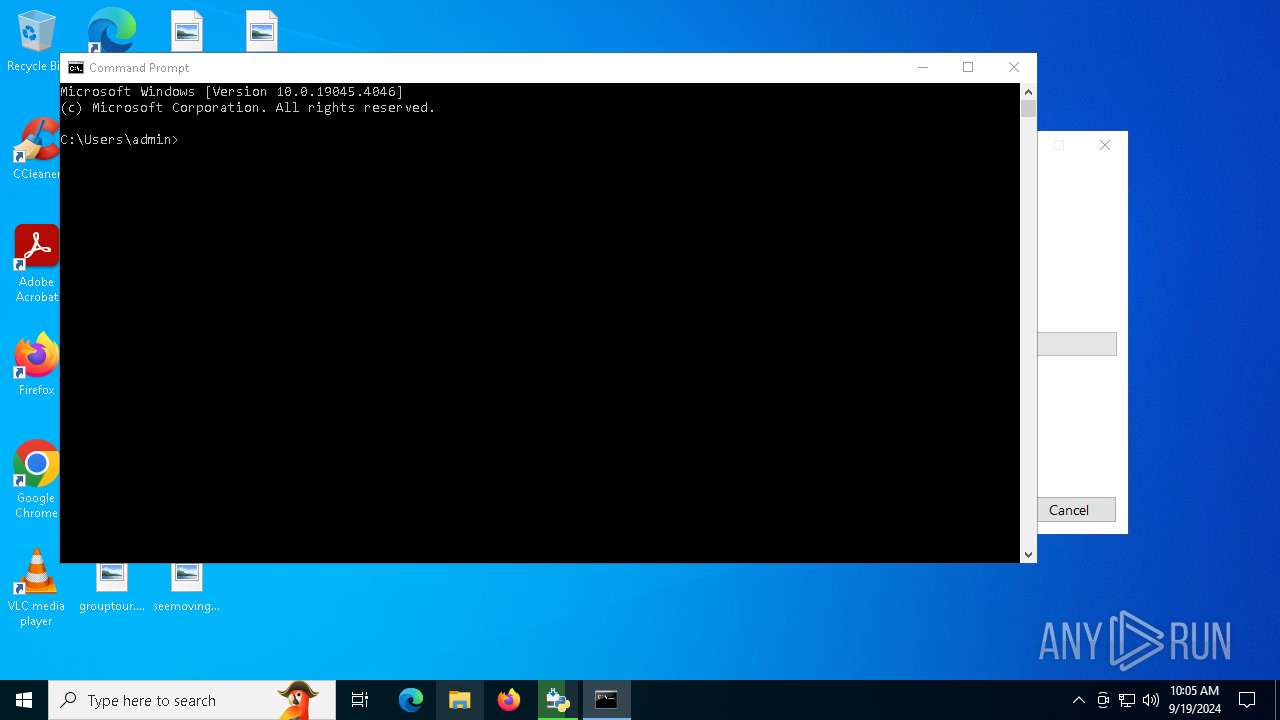Click the network tray icon
This screenshot has width=1280, height=720.
pos(1127,700)
